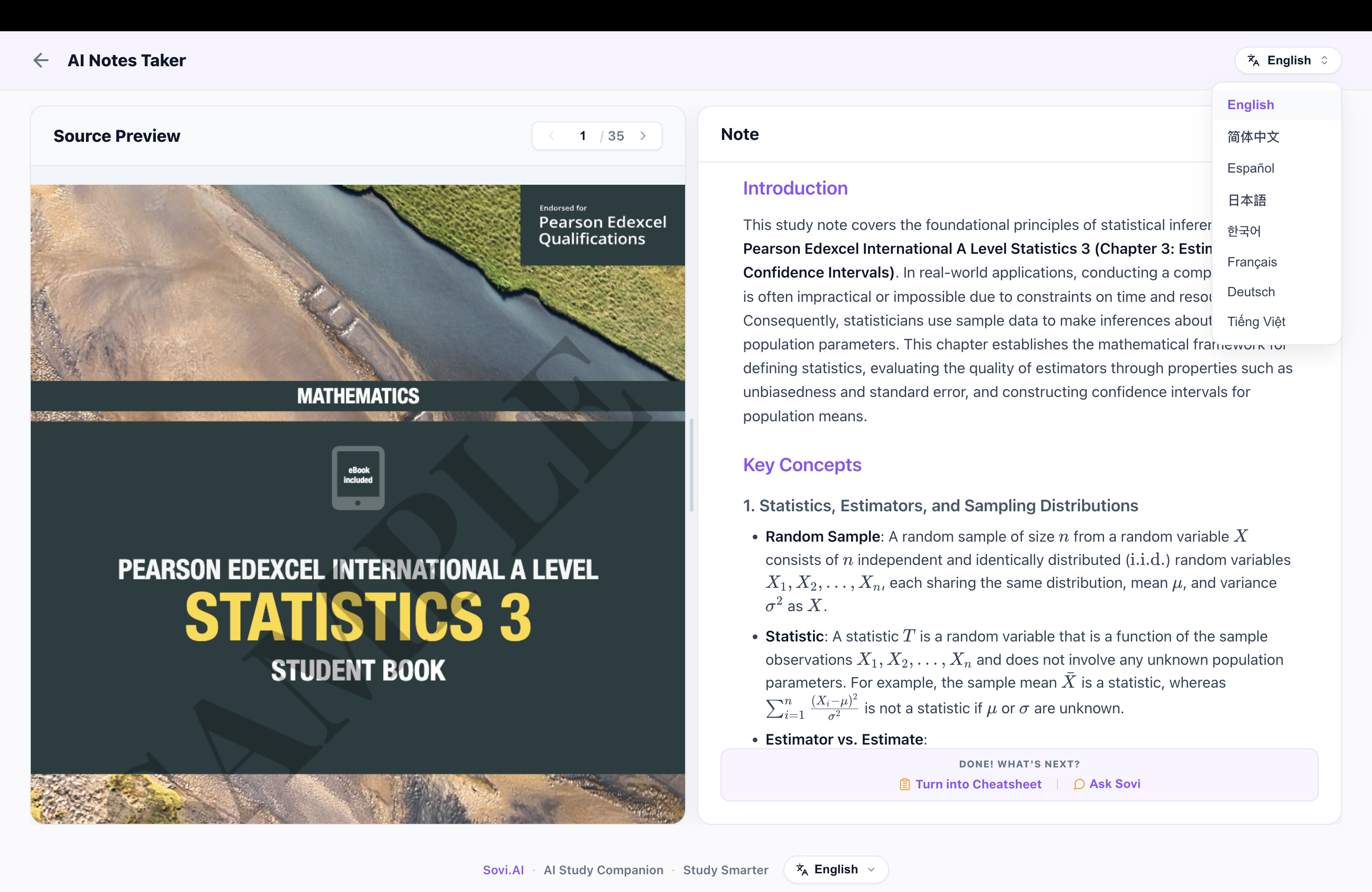Go to the previous source page chevron
Screen dimensions: 1372x892
click(551, 136)
